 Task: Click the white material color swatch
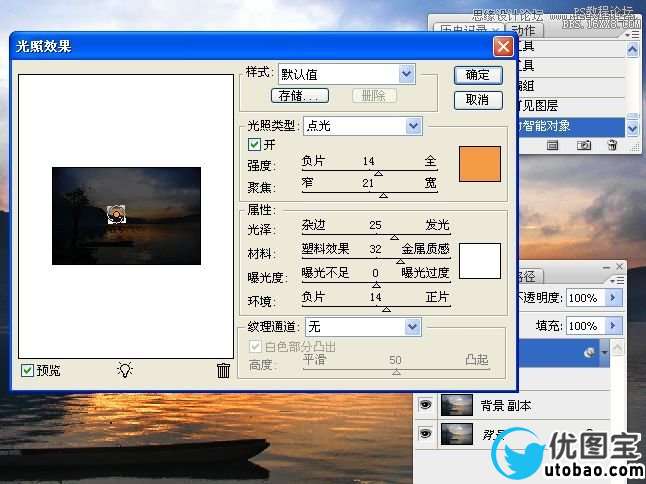coord(480,261)
